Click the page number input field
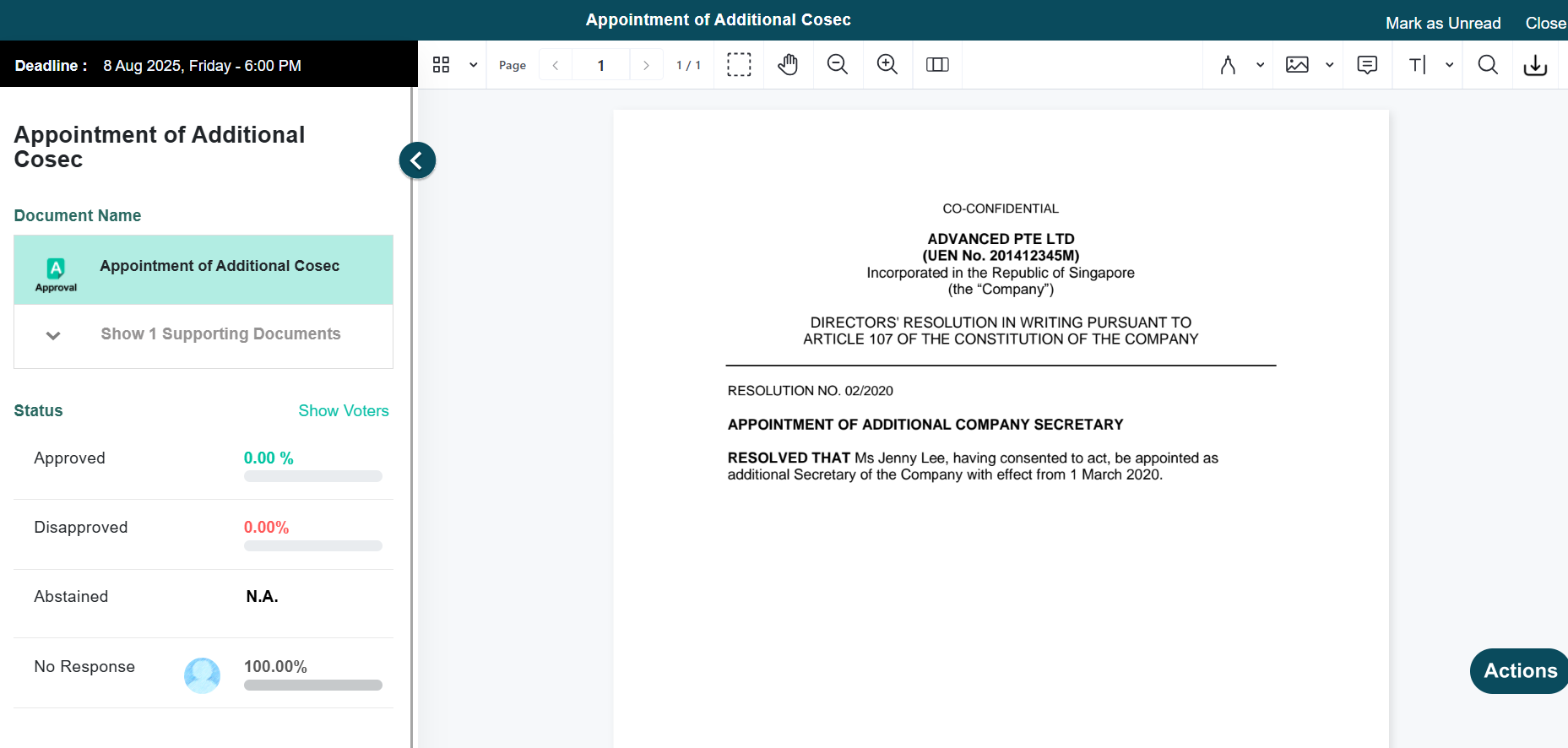The height and width of the screenshot is (748, 1568). 601,65
